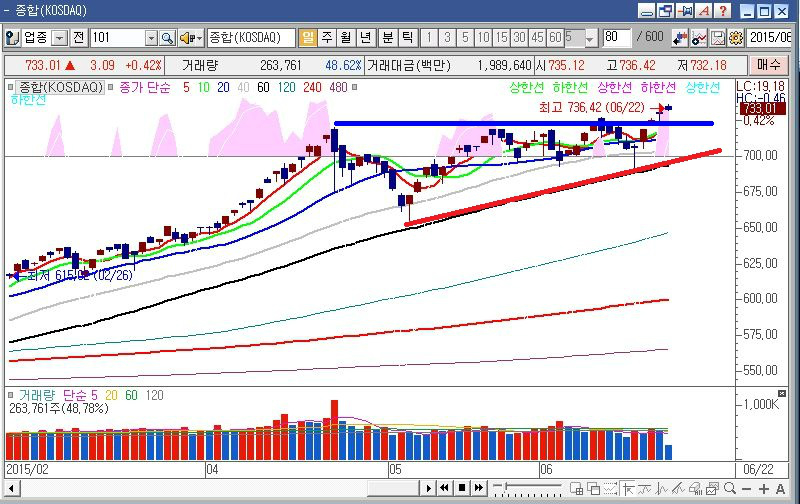Click the save chart layout icon
The height and width of the screenshot is (504, 800).
(718, 38)
